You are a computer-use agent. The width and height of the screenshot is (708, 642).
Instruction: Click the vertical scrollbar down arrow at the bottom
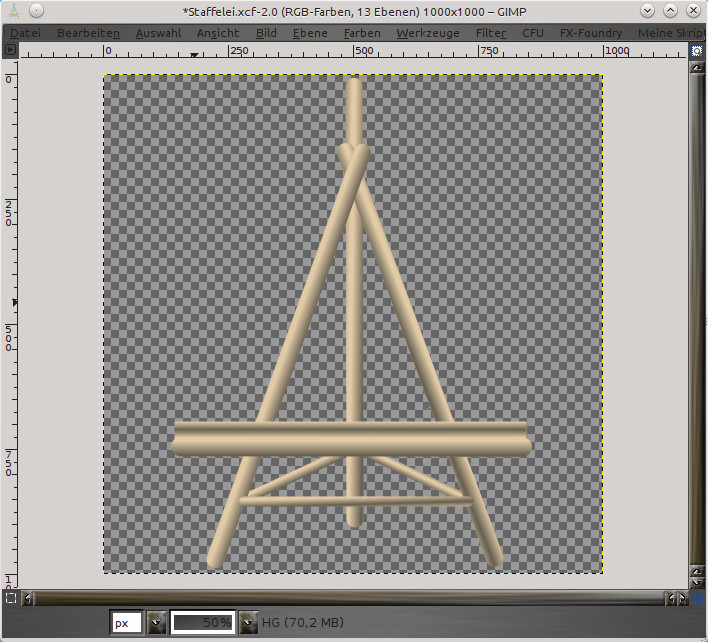pos(697,580)
